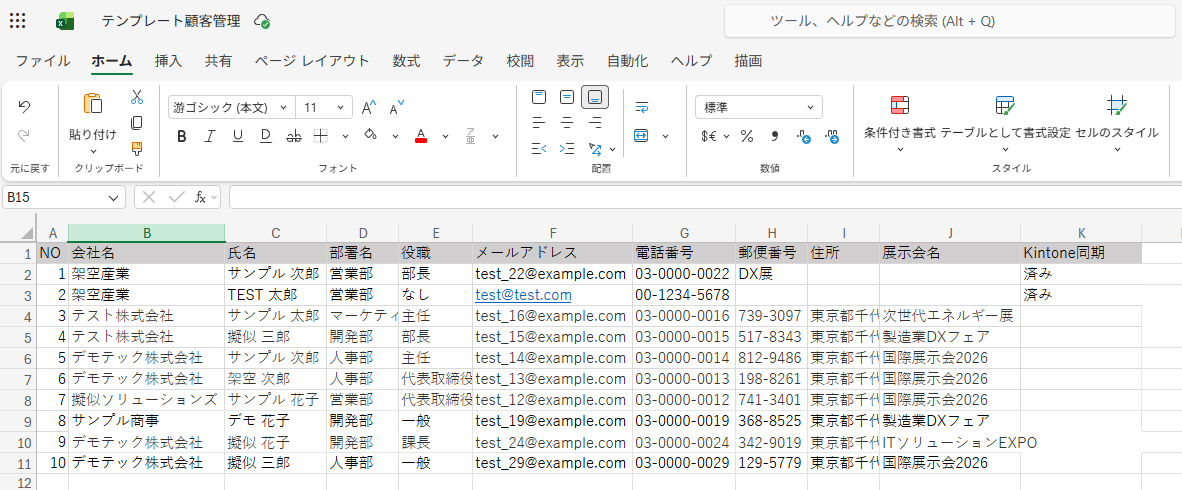
Task: Switch to the 挿入 tab
Action: click(168, 61)
